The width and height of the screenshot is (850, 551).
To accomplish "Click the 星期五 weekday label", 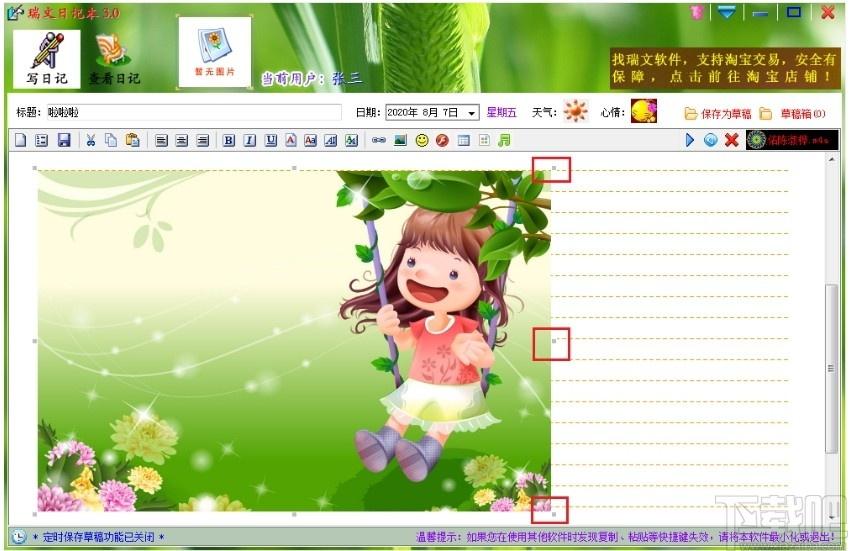I will (501, 112).
